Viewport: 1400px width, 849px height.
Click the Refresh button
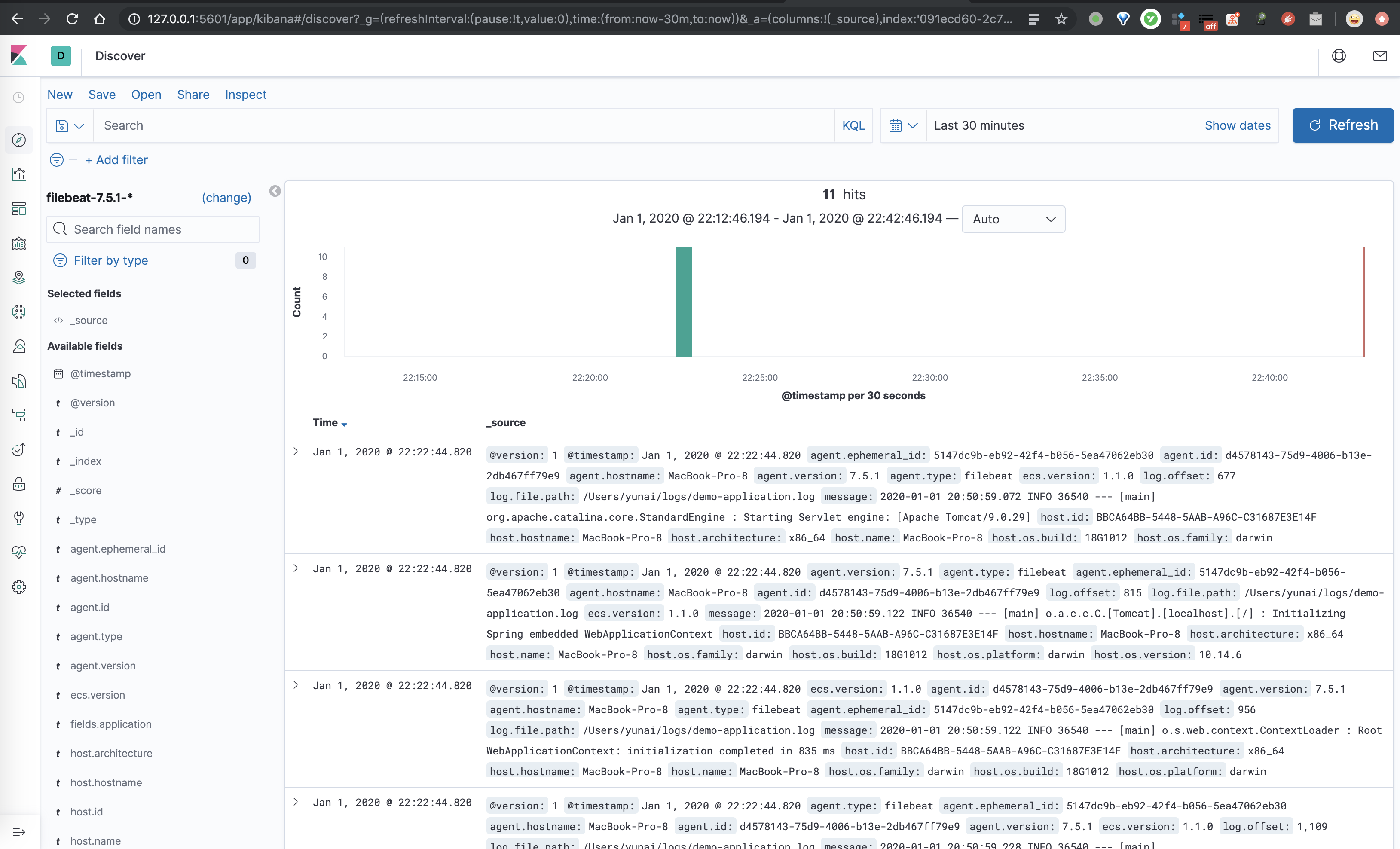click(1345, 125)
